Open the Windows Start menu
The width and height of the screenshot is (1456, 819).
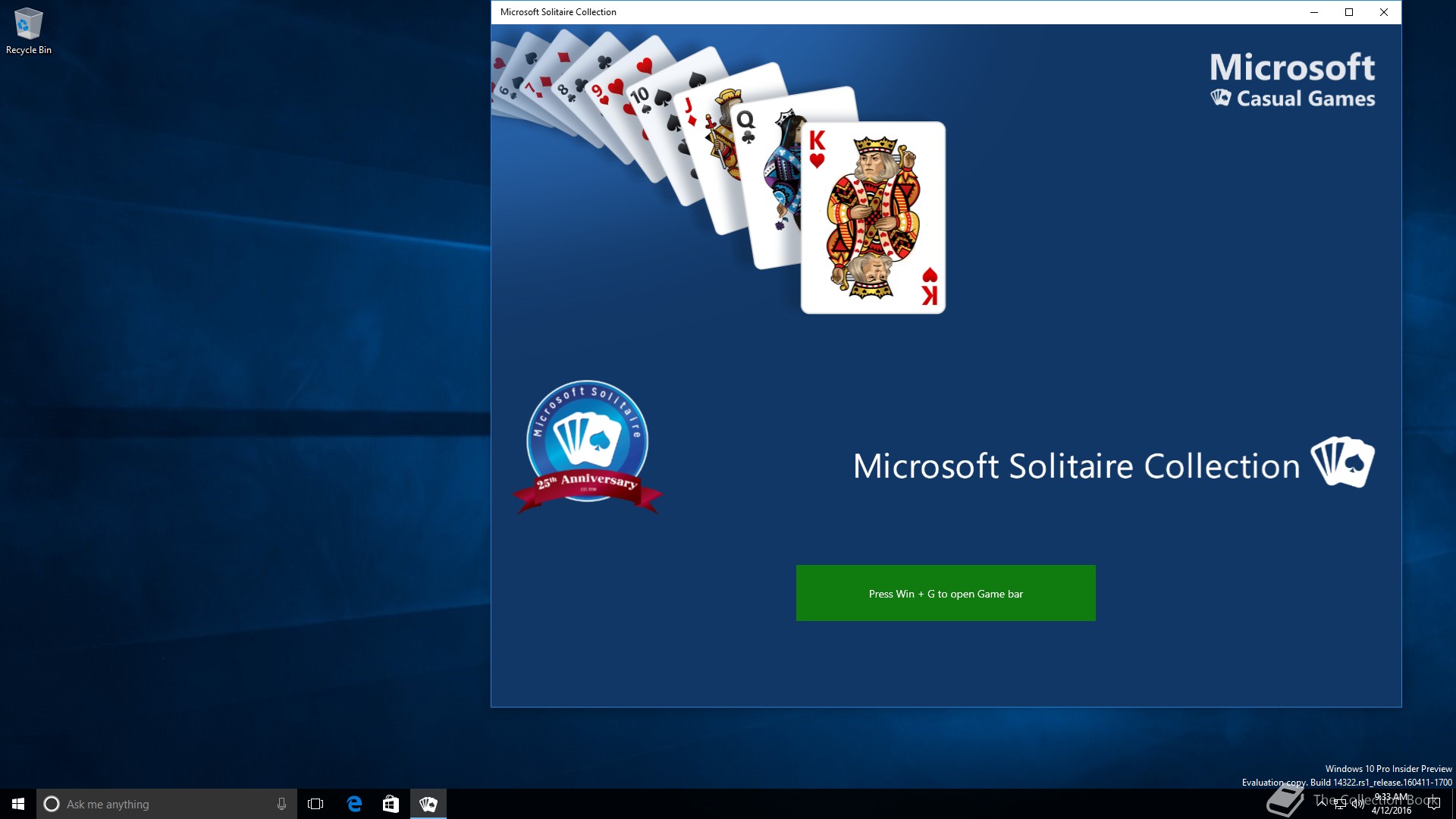point(18,804)
